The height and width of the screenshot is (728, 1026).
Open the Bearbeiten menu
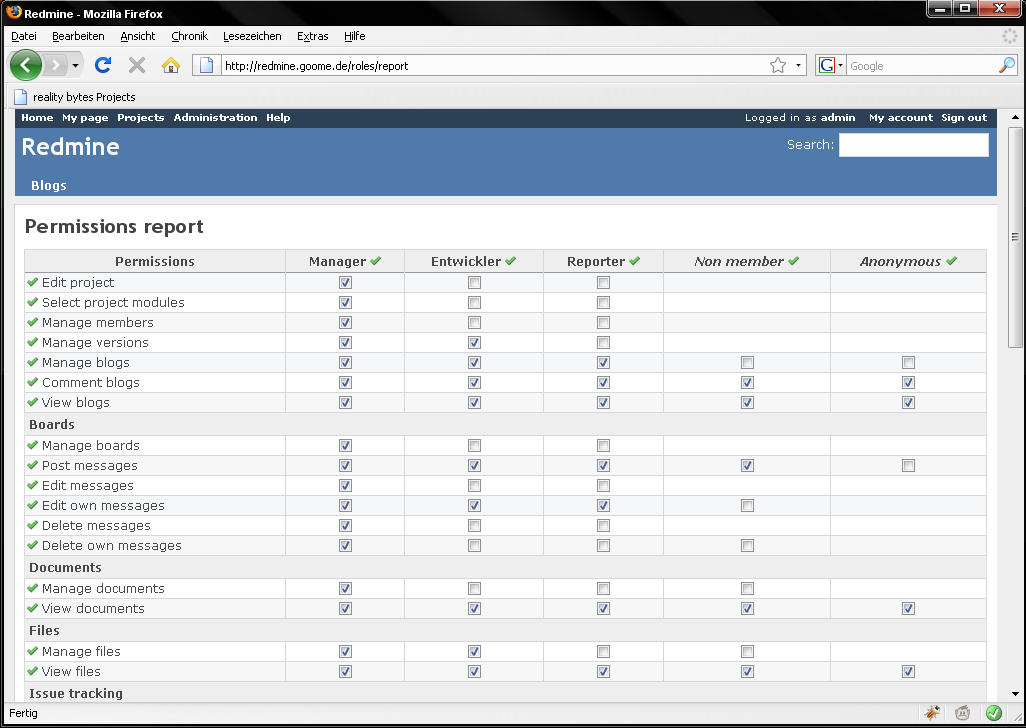pos(78,36)
